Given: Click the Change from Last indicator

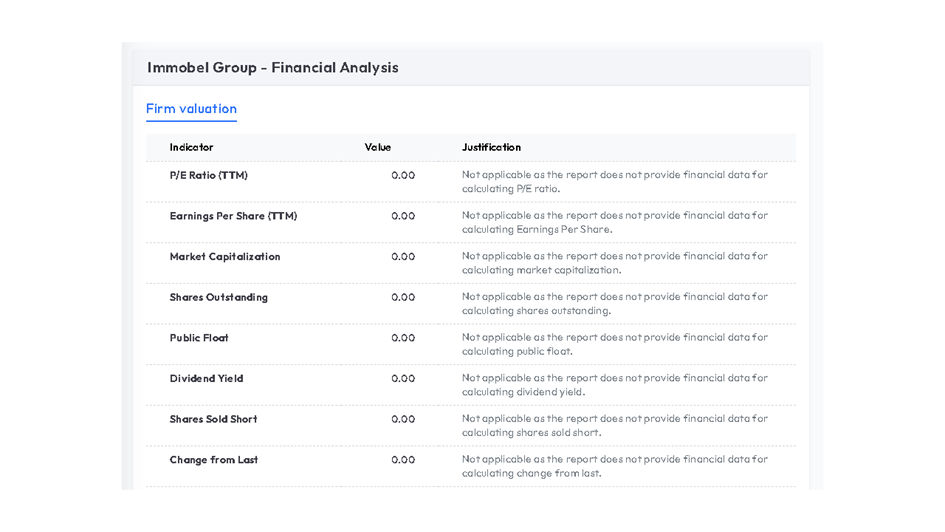Looking at the screenshot, I should click(x=213, y=460).
